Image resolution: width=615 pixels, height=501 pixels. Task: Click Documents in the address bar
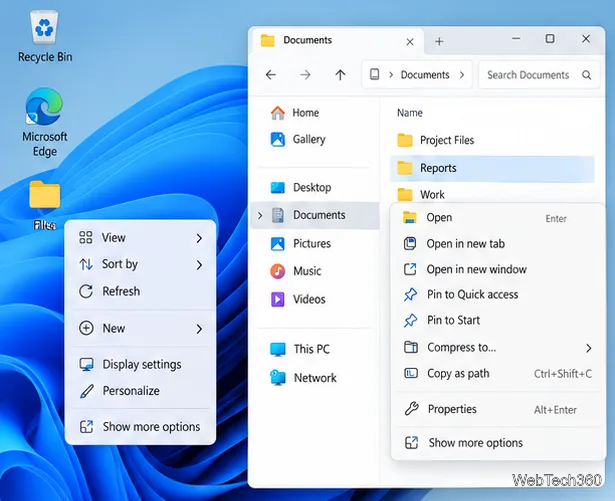coord(425,75)
